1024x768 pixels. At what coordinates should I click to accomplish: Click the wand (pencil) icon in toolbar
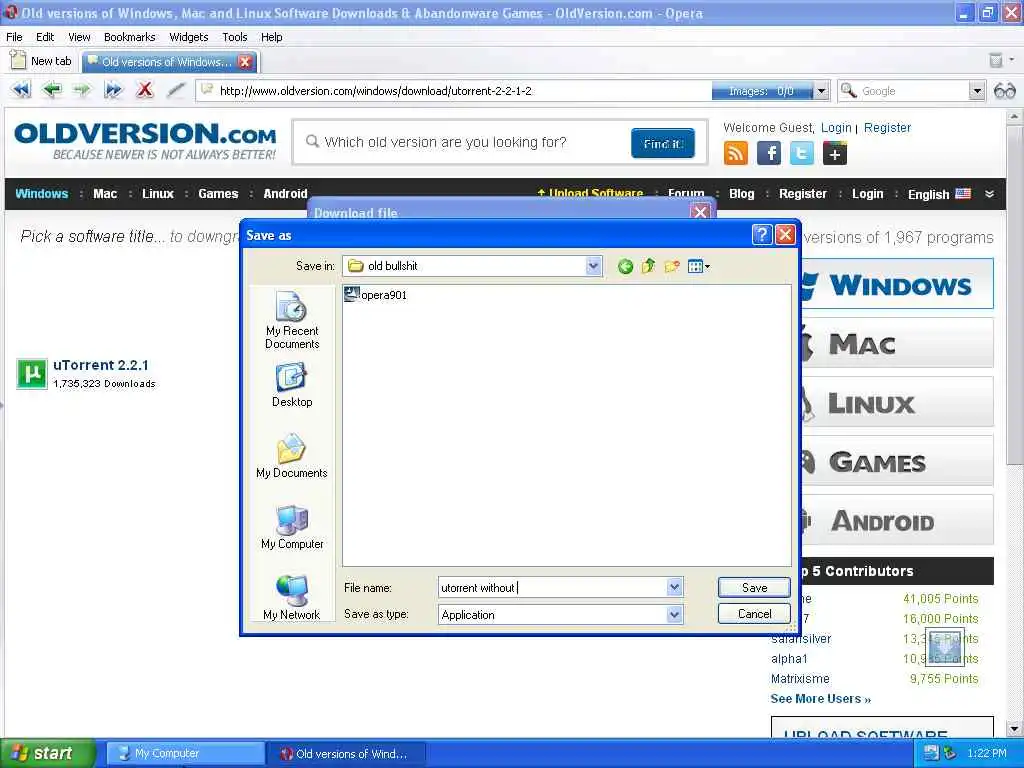point(175,89)
